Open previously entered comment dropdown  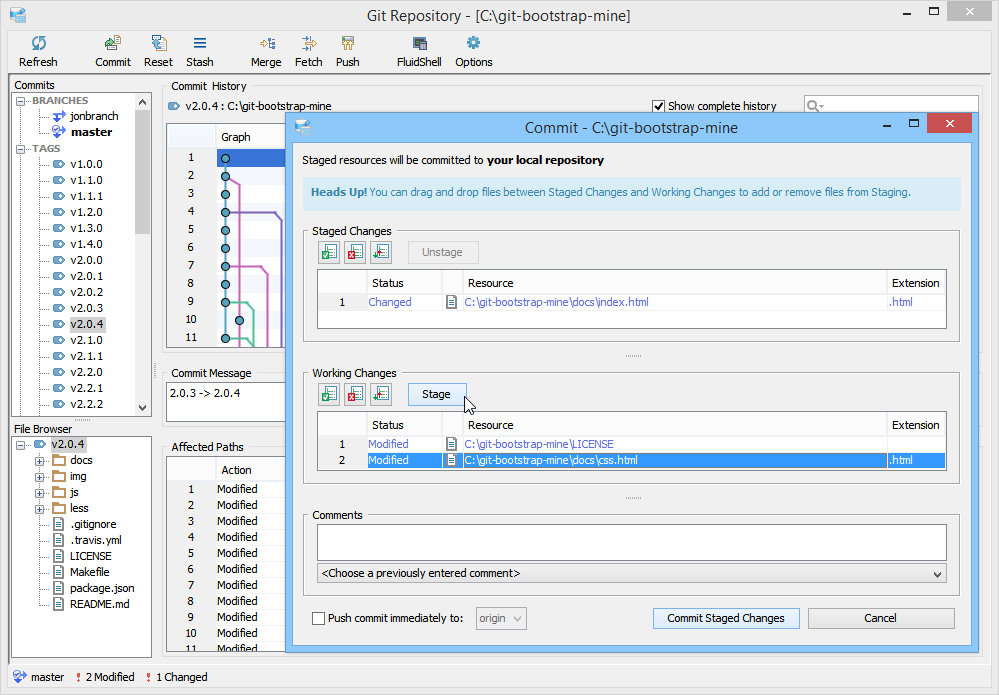pos(631,573)
